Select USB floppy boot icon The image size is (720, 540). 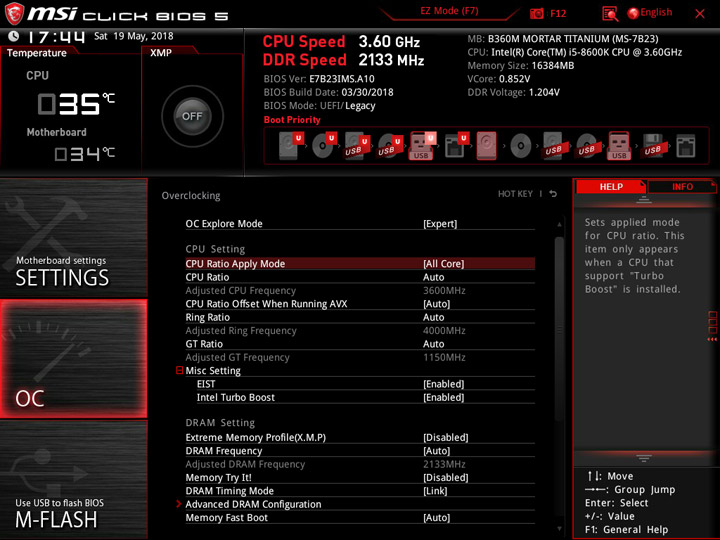654,146
